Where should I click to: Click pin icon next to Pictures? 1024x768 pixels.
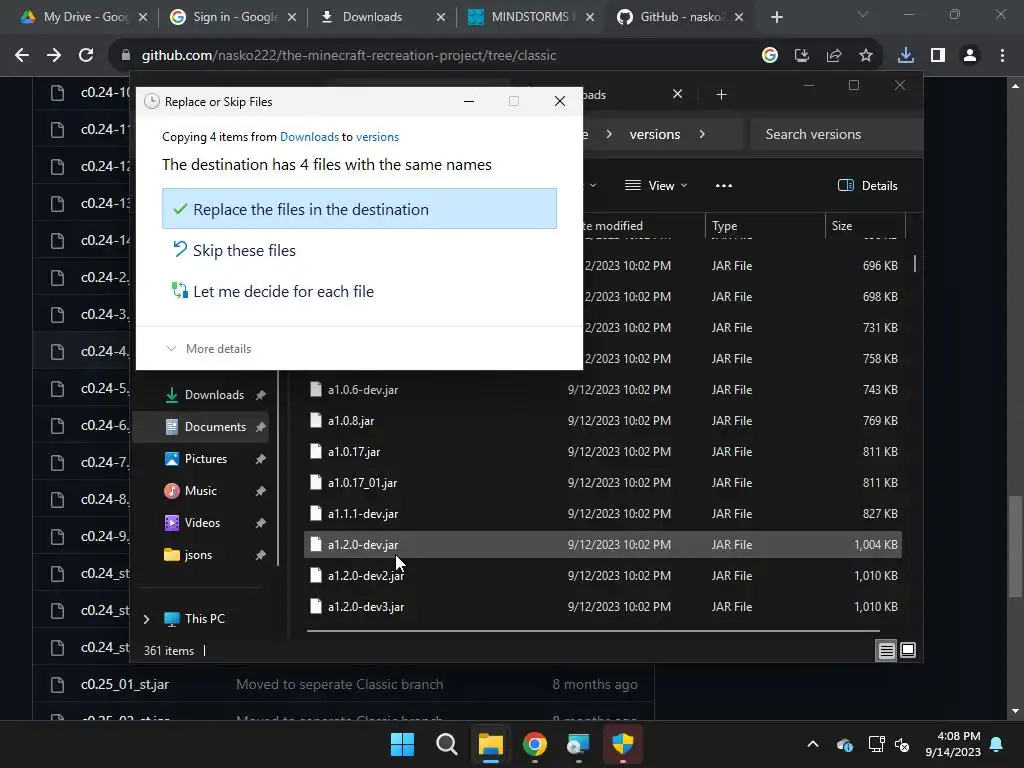pyautogui.click(x=261, y=458)
